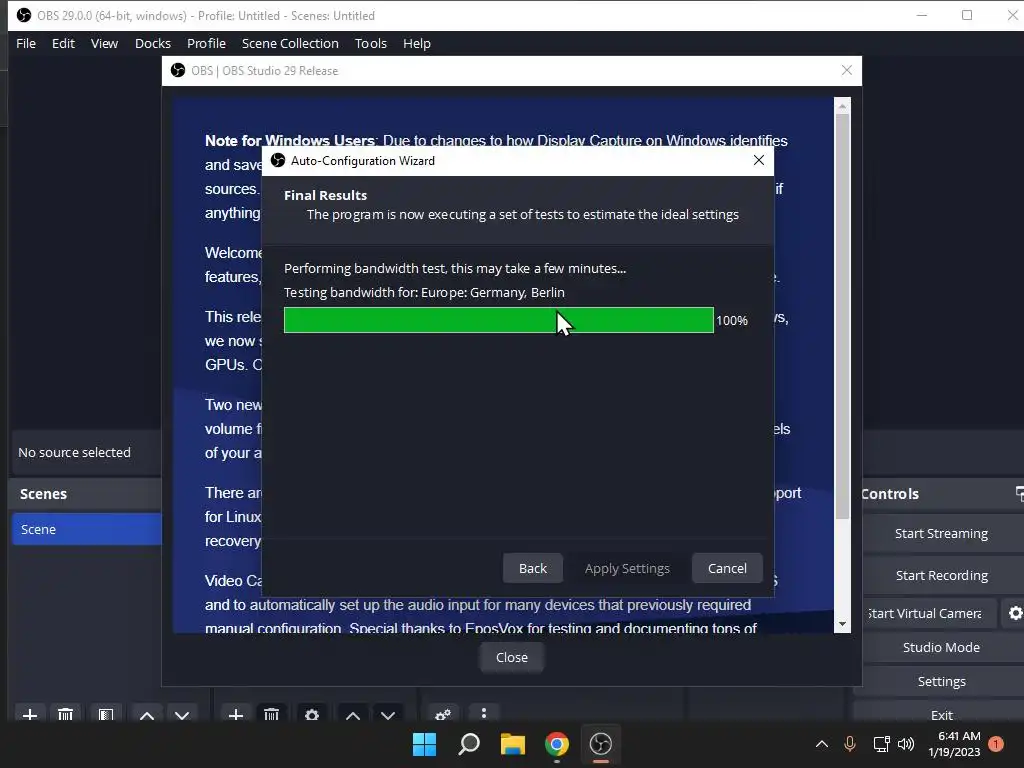Close the OBS Studio 29 Release window X

846,70
